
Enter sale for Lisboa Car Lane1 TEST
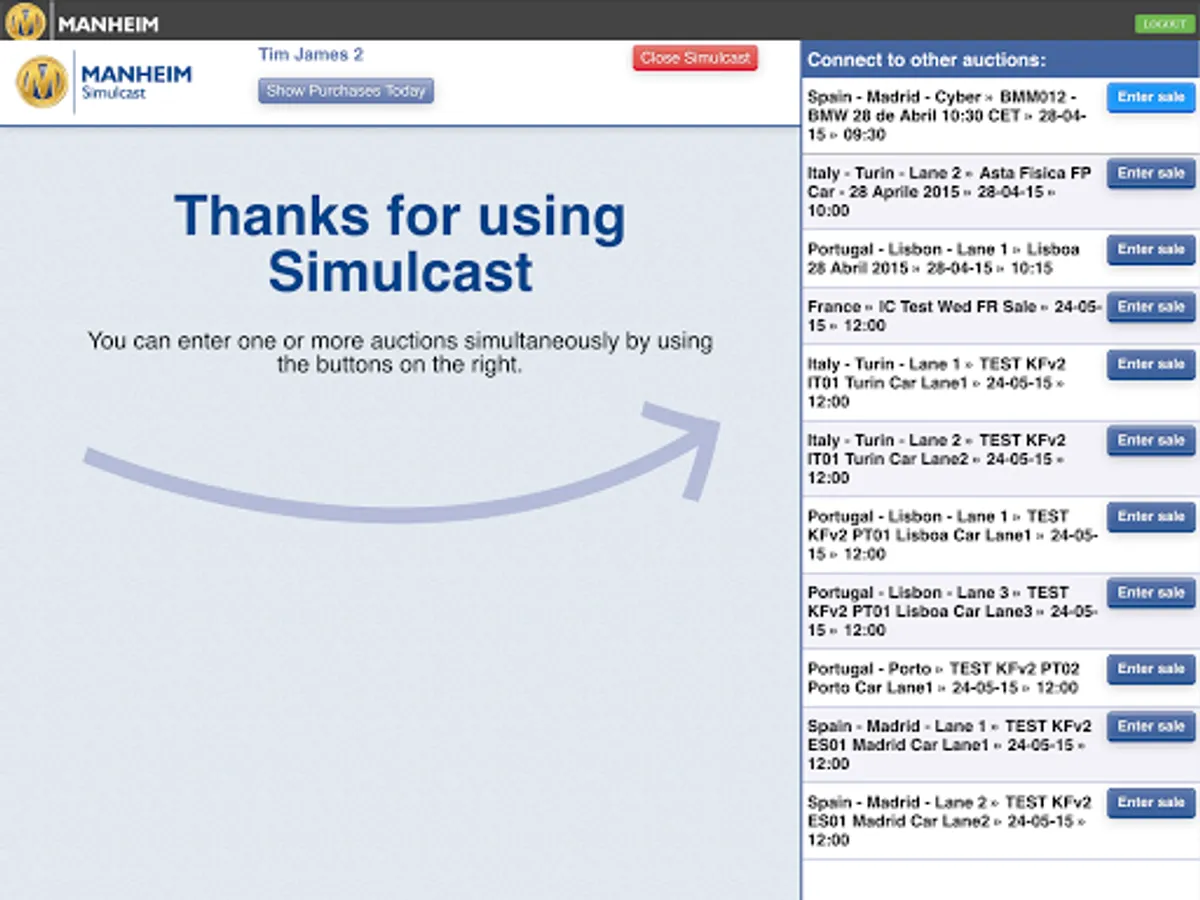point(1151,516)
